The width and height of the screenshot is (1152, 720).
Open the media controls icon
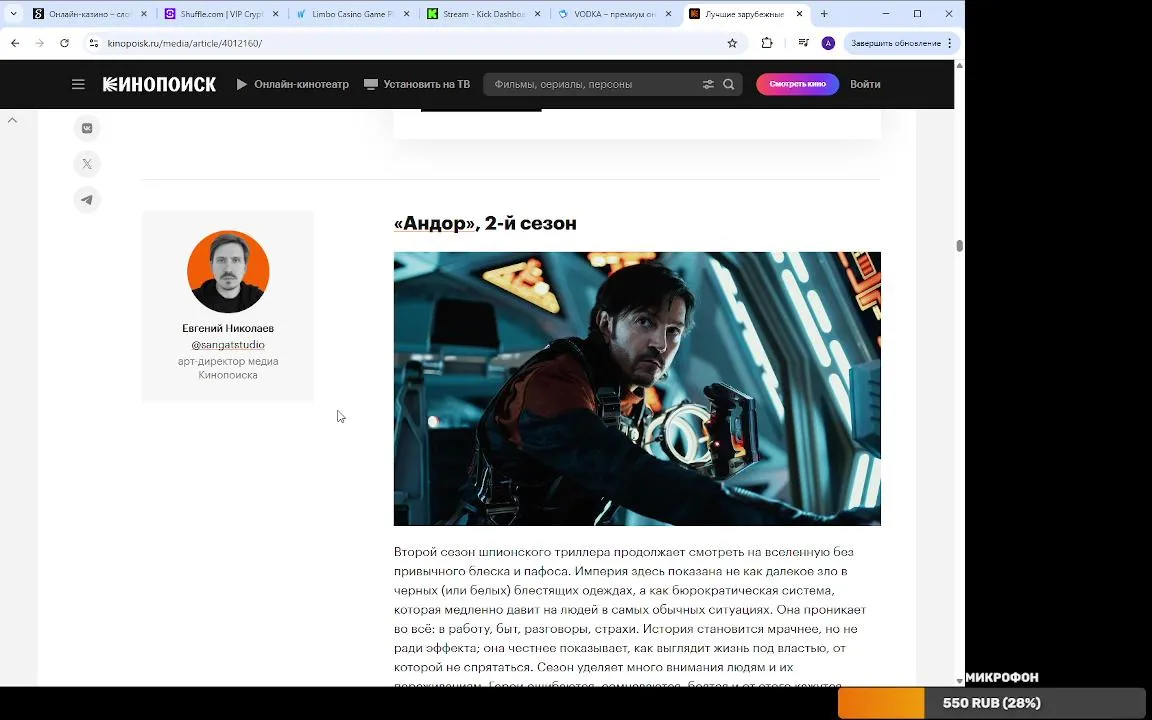pos(804,43)
